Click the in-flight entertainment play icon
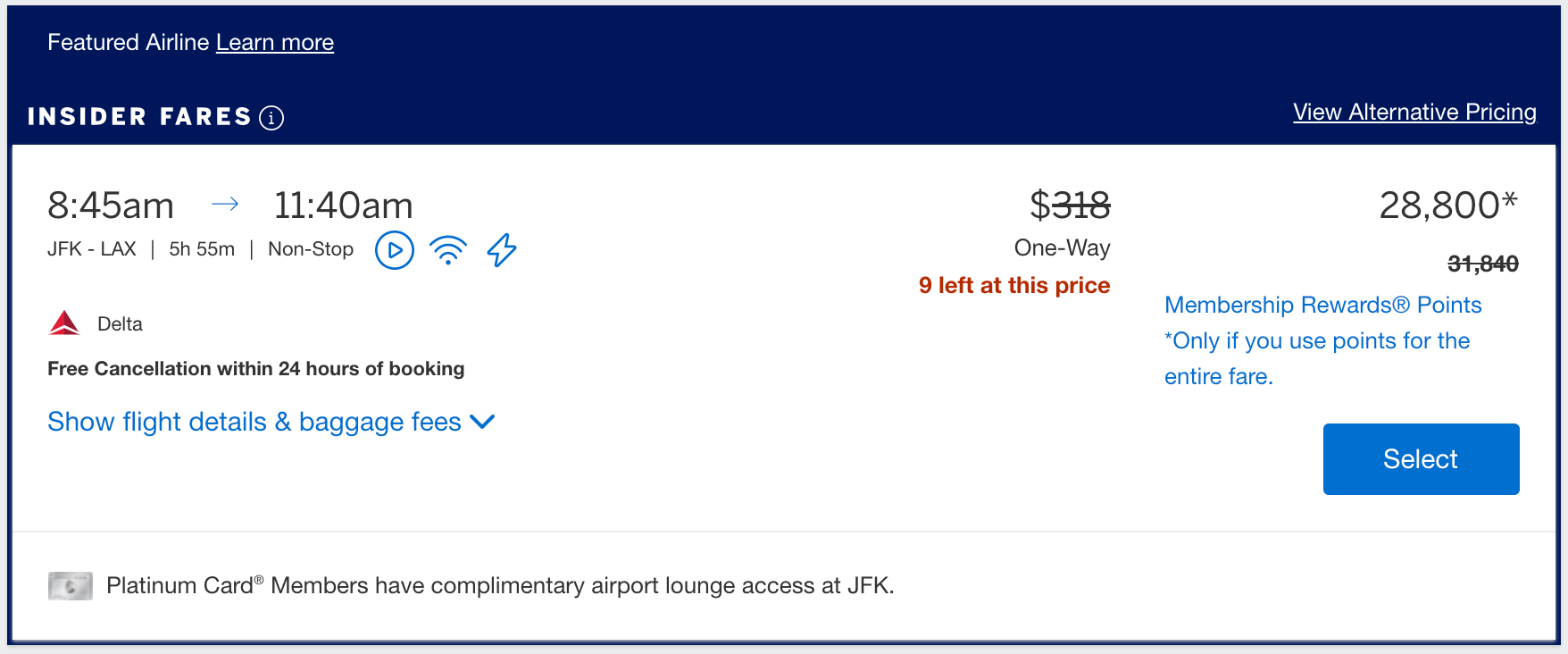Viewport: 1568px width, 654px height. pyautogui.click(x=394, y=251)
